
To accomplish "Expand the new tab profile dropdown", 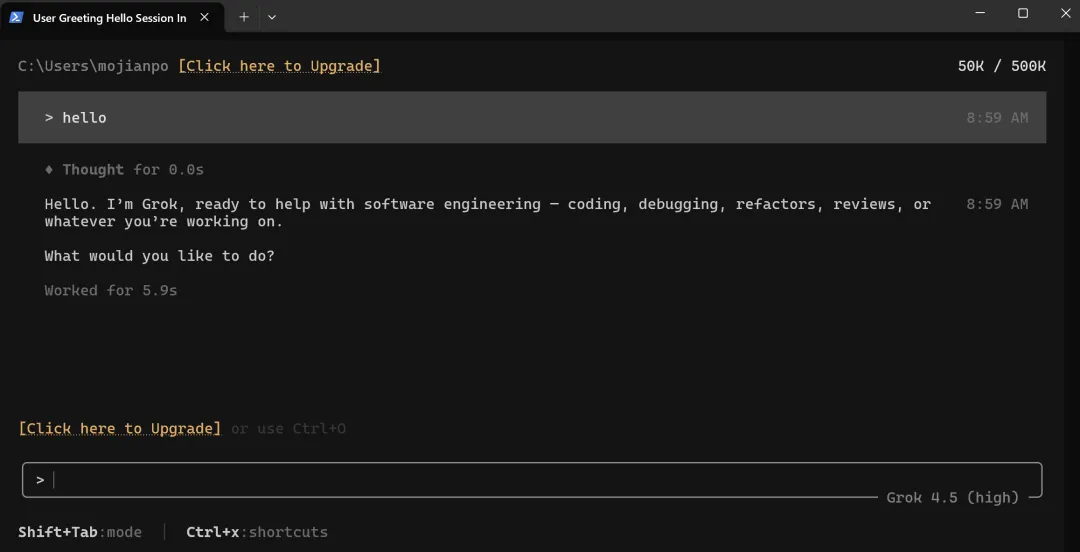I will (x=272, y=17).
